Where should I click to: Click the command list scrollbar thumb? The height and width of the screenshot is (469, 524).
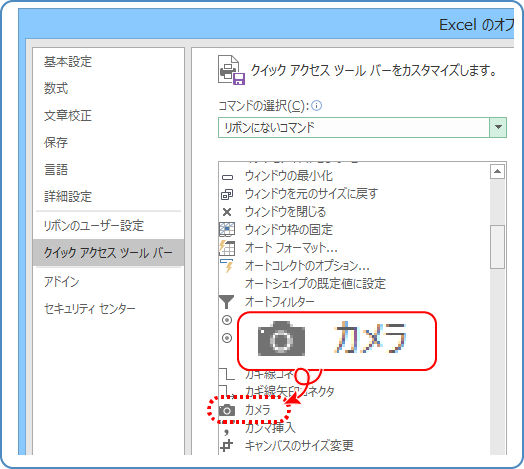(x=497, y=247)
